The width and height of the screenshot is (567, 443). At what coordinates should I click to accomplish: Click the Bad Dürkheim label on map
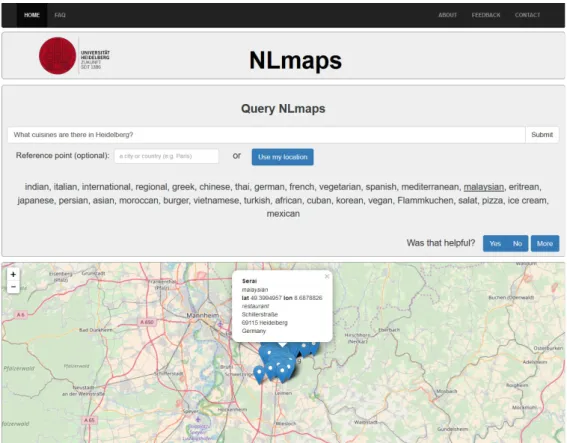95,330
